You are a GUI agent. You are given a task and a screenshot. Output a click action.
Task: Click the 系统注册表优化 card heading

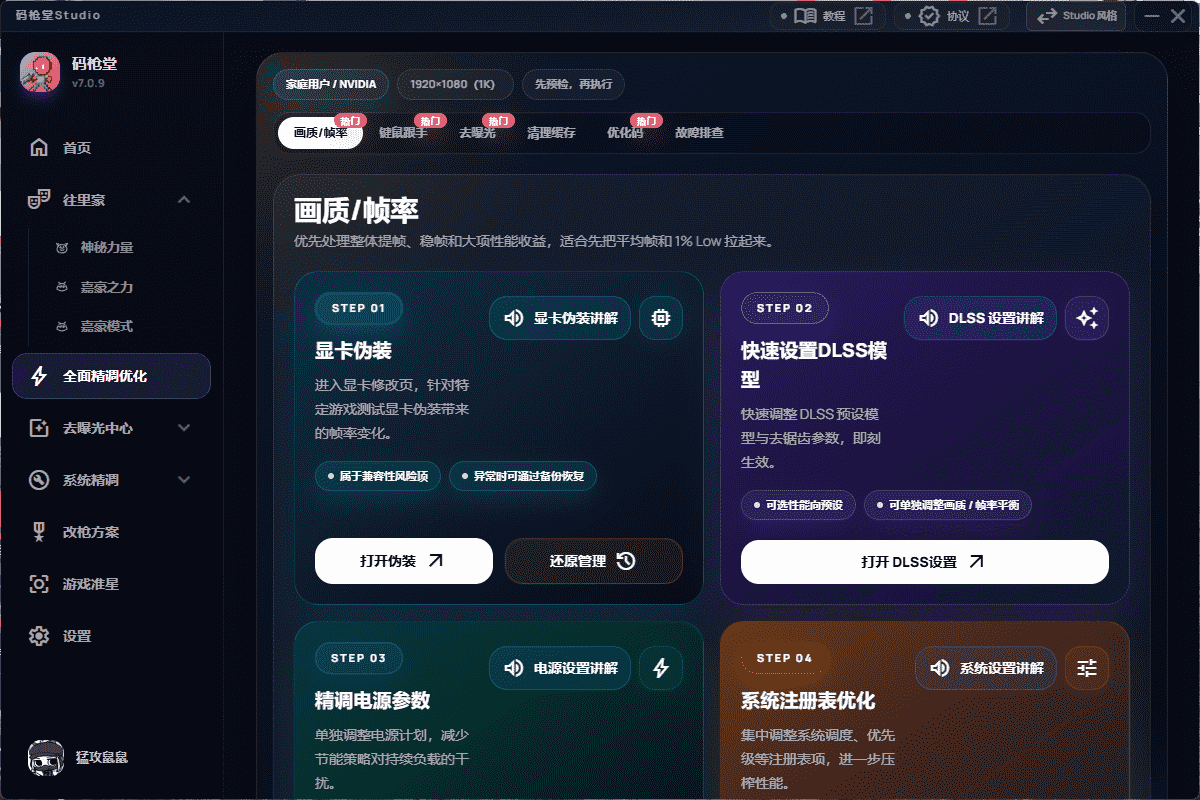click(808, 700)
